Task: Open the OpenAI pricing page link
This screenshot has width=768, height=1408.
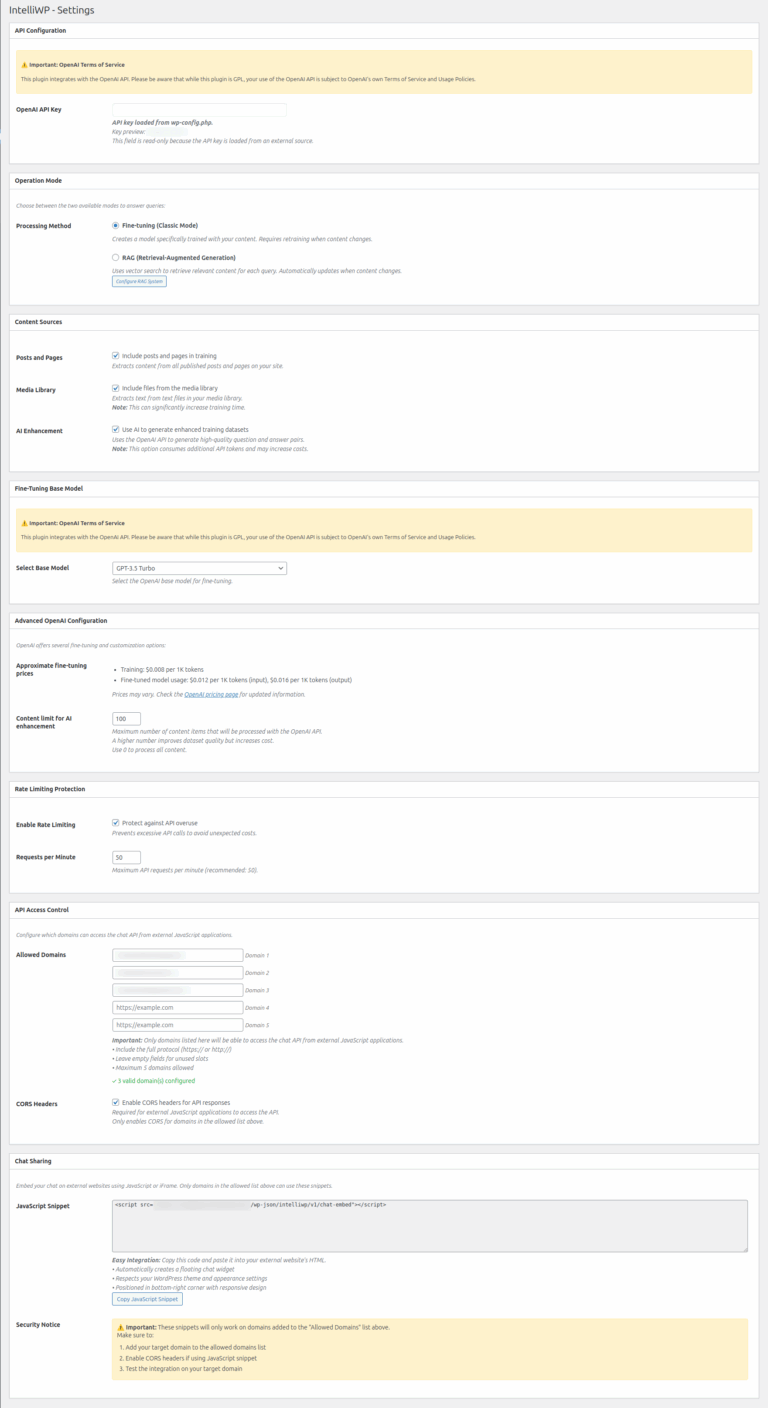Action: click(211, 694)
